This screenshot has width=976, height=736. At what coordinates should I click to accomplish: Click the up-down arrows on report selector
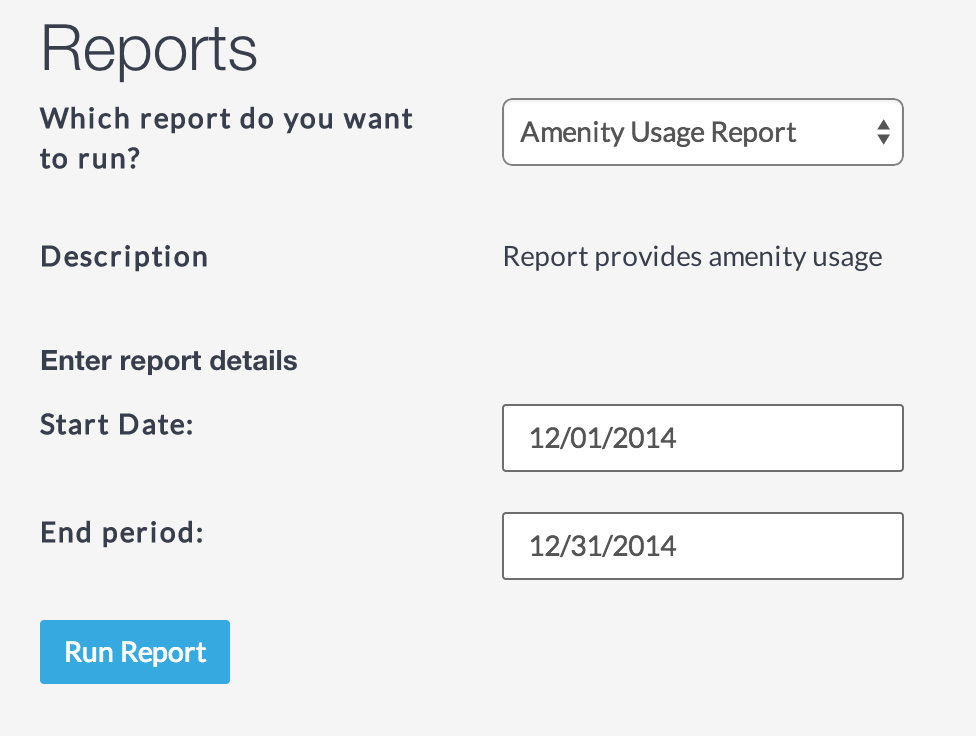[883, 132]
